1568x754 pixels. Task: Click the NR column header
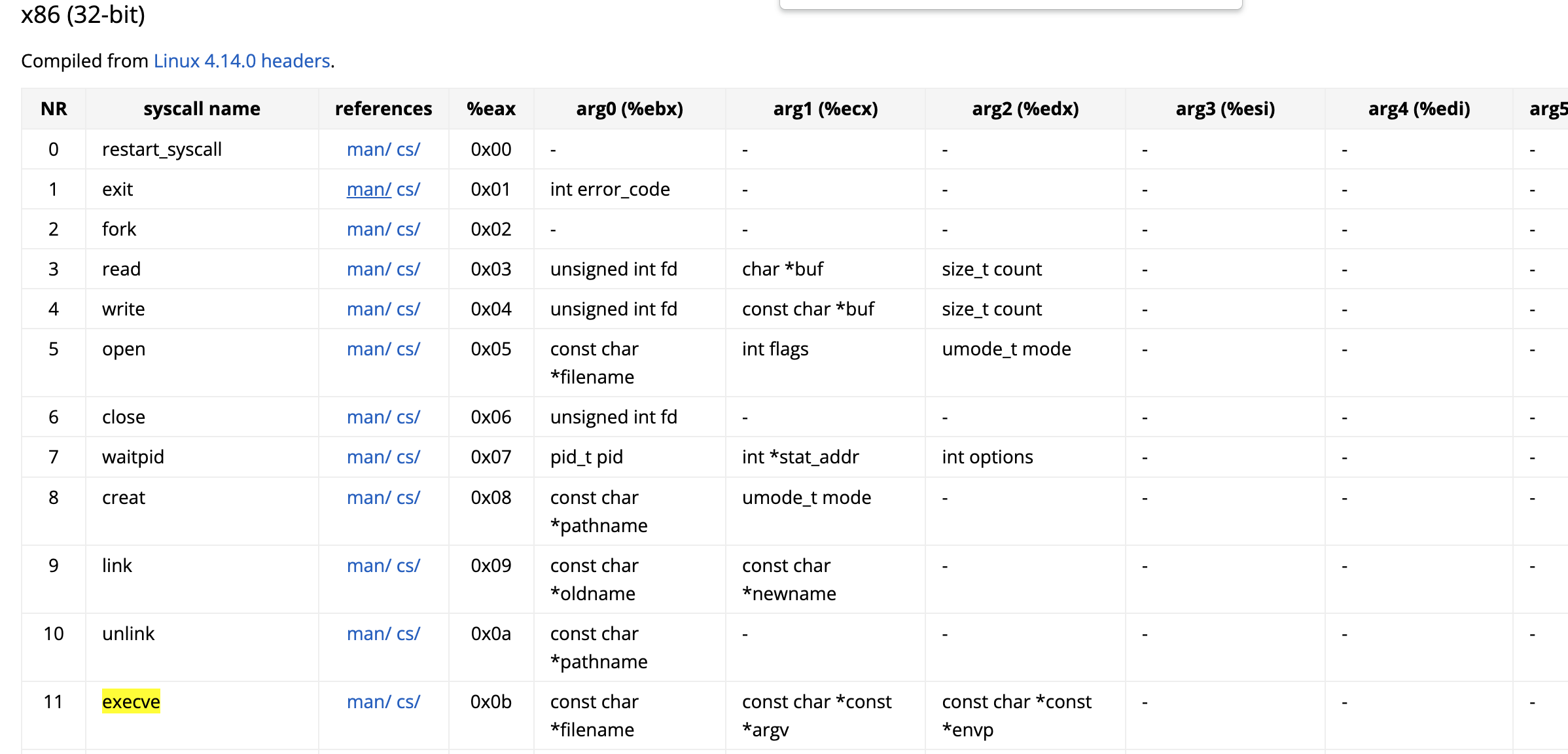pos(54,109)
